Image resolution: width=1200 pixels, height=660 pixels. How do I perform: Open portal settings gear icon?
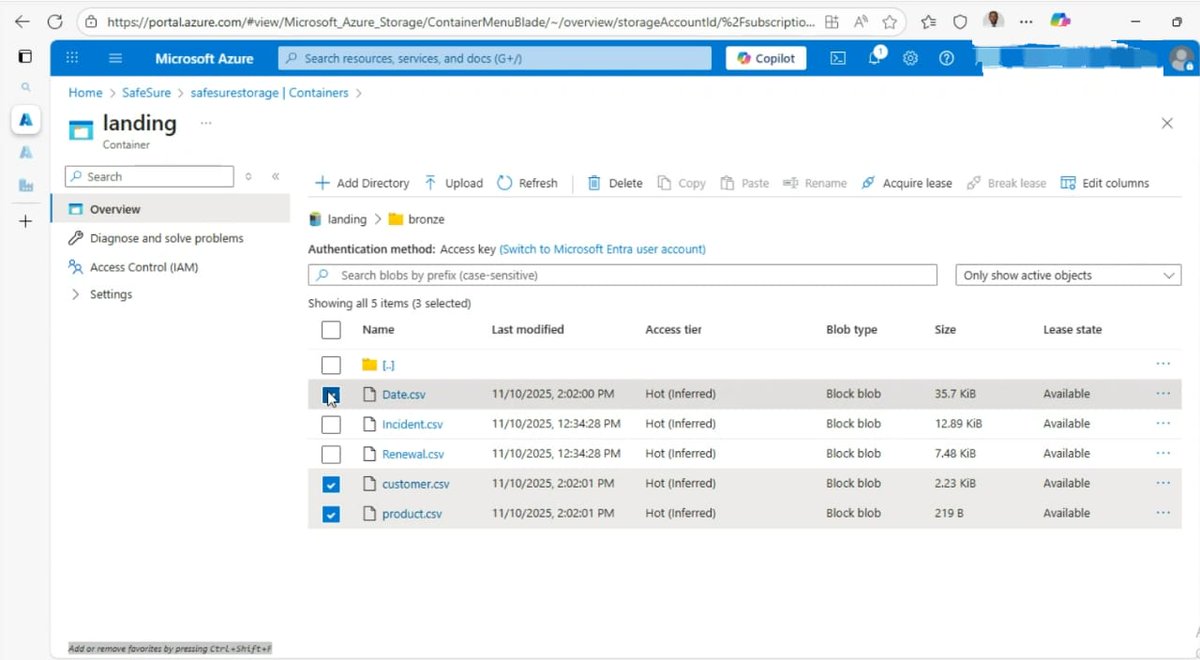(910, 58)
